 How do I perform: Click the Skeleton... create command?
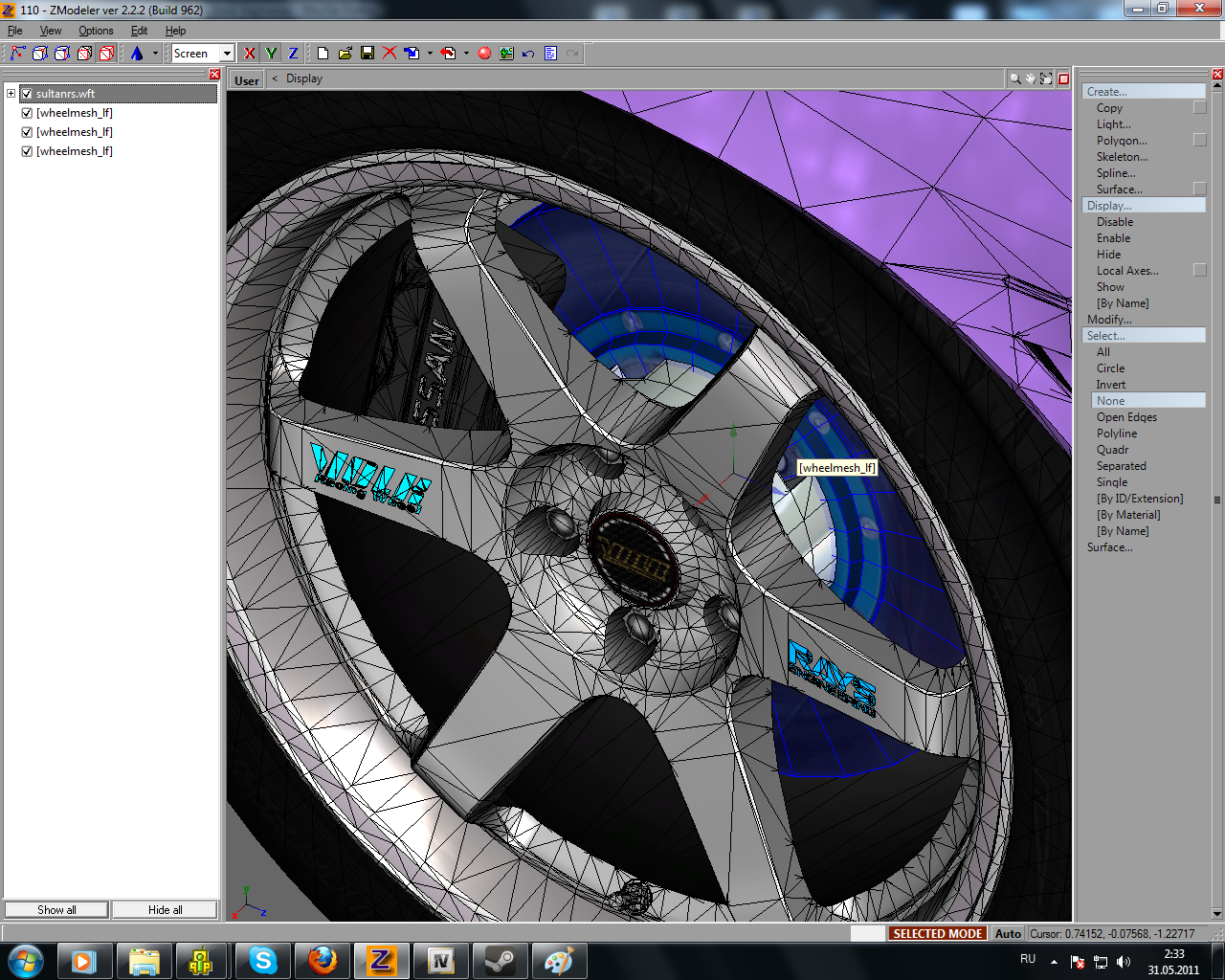[1122, 157]
